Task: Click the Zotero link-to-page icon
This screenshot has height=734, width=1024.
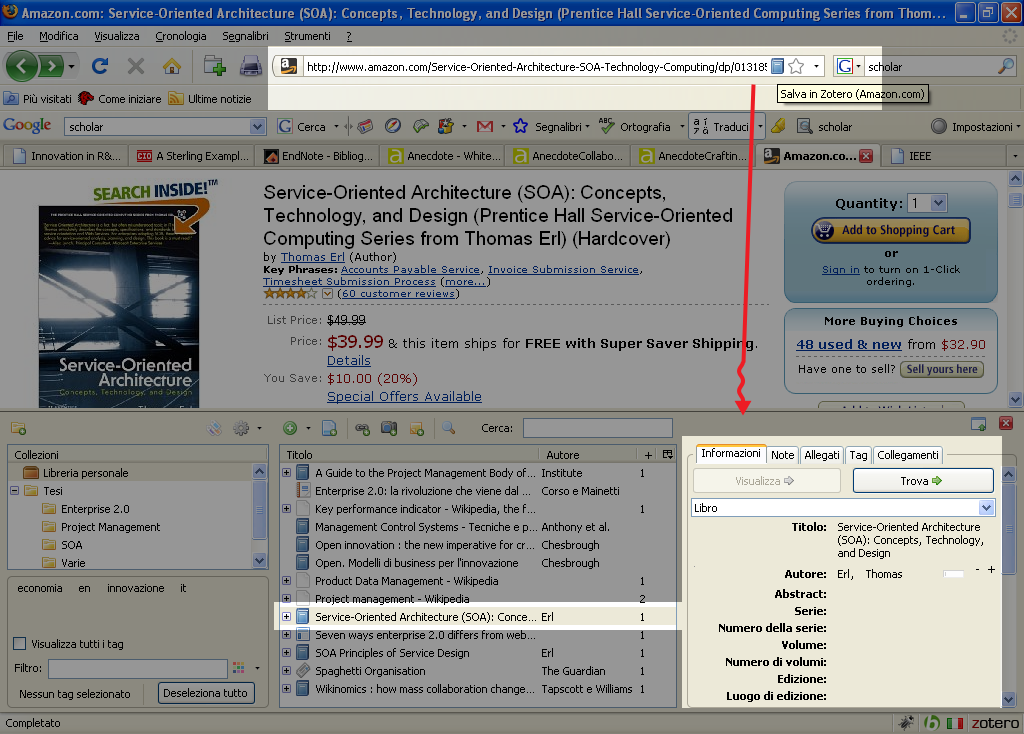Action: coord(362,428)
